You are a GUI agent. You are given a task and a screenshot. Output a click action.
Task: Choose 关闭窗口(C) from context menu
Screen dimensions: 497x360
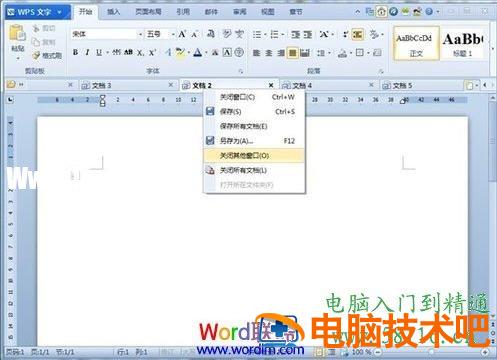pos(254,97)
